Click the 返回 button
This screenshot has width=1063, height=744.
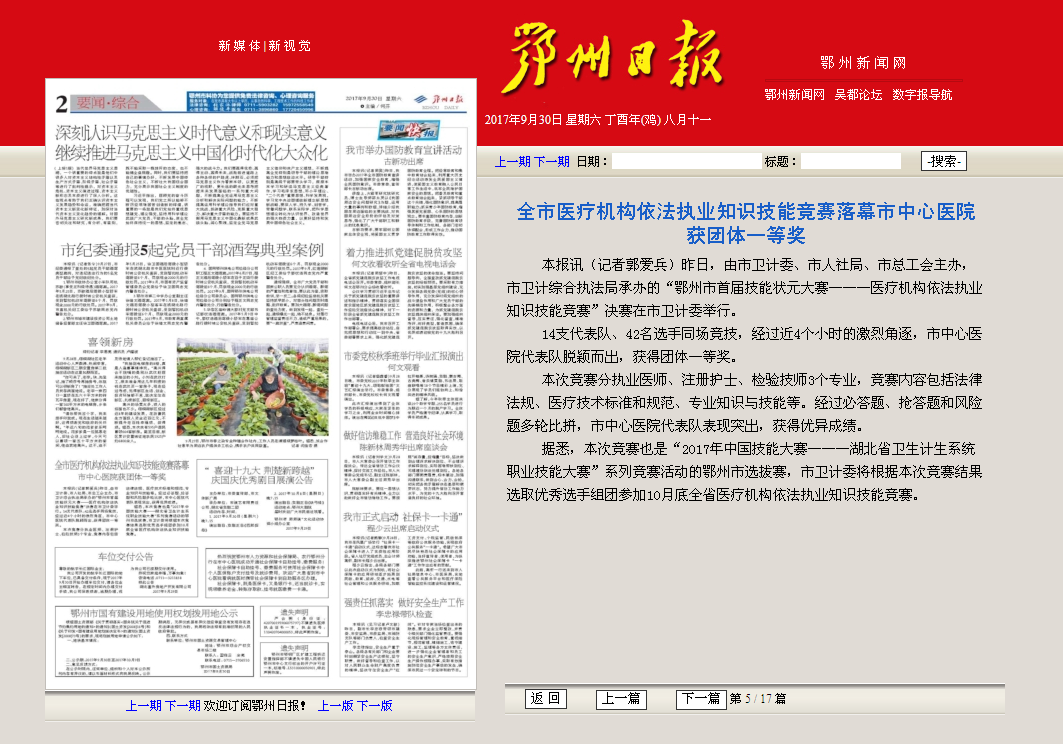[x=546, y=699]
